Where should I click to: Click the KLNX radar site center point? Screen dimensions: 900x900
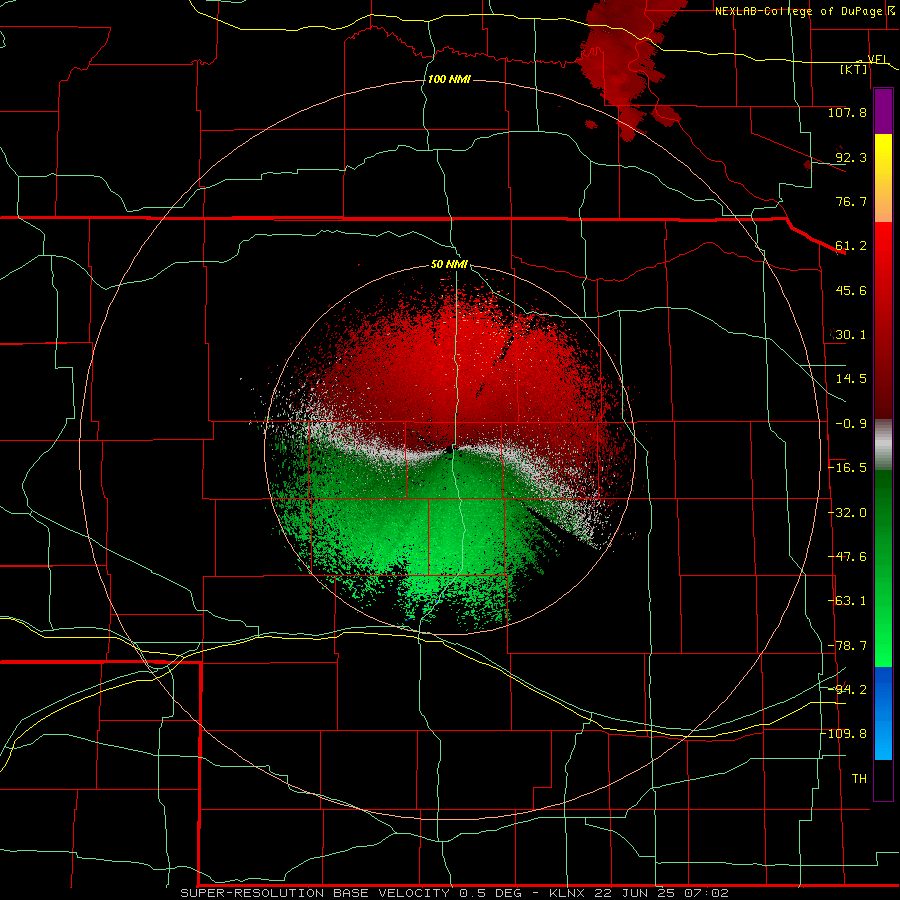(449, 449)
